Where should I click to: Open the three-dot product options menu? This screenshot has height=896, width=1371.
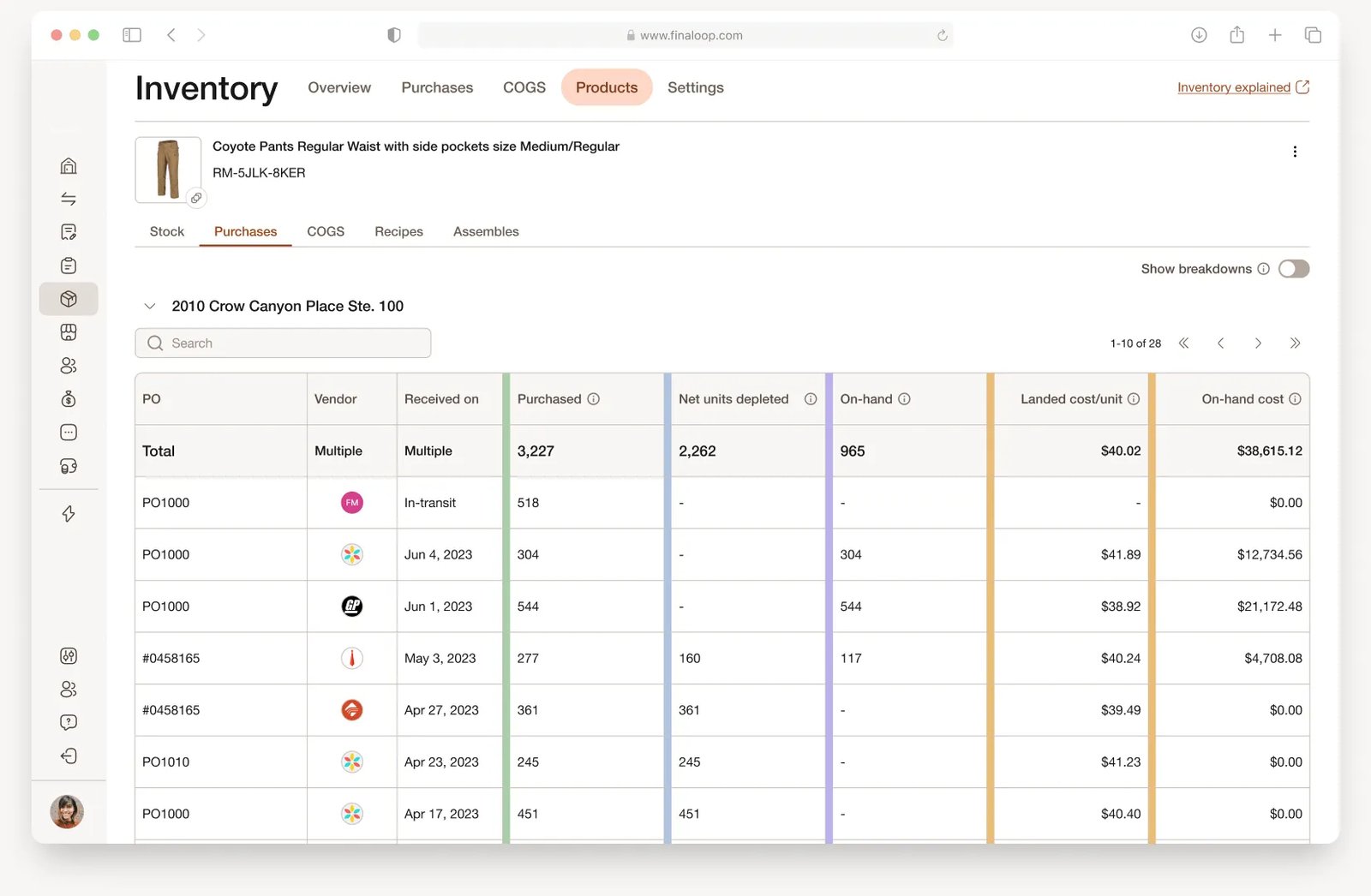click(x=1294, y=152)
